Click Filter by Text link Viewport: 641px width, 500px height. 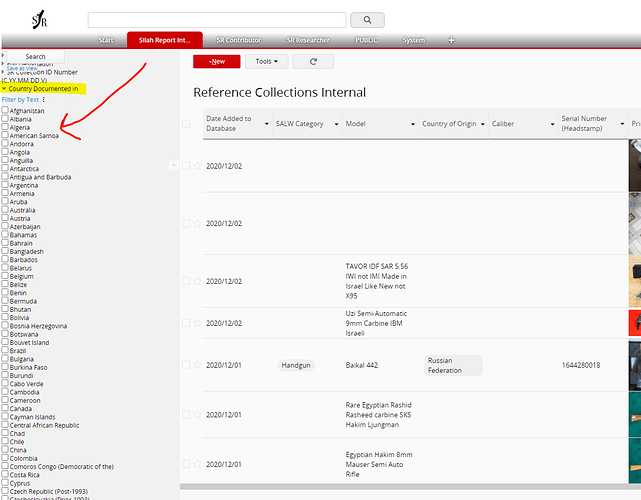tap(20, 99)
